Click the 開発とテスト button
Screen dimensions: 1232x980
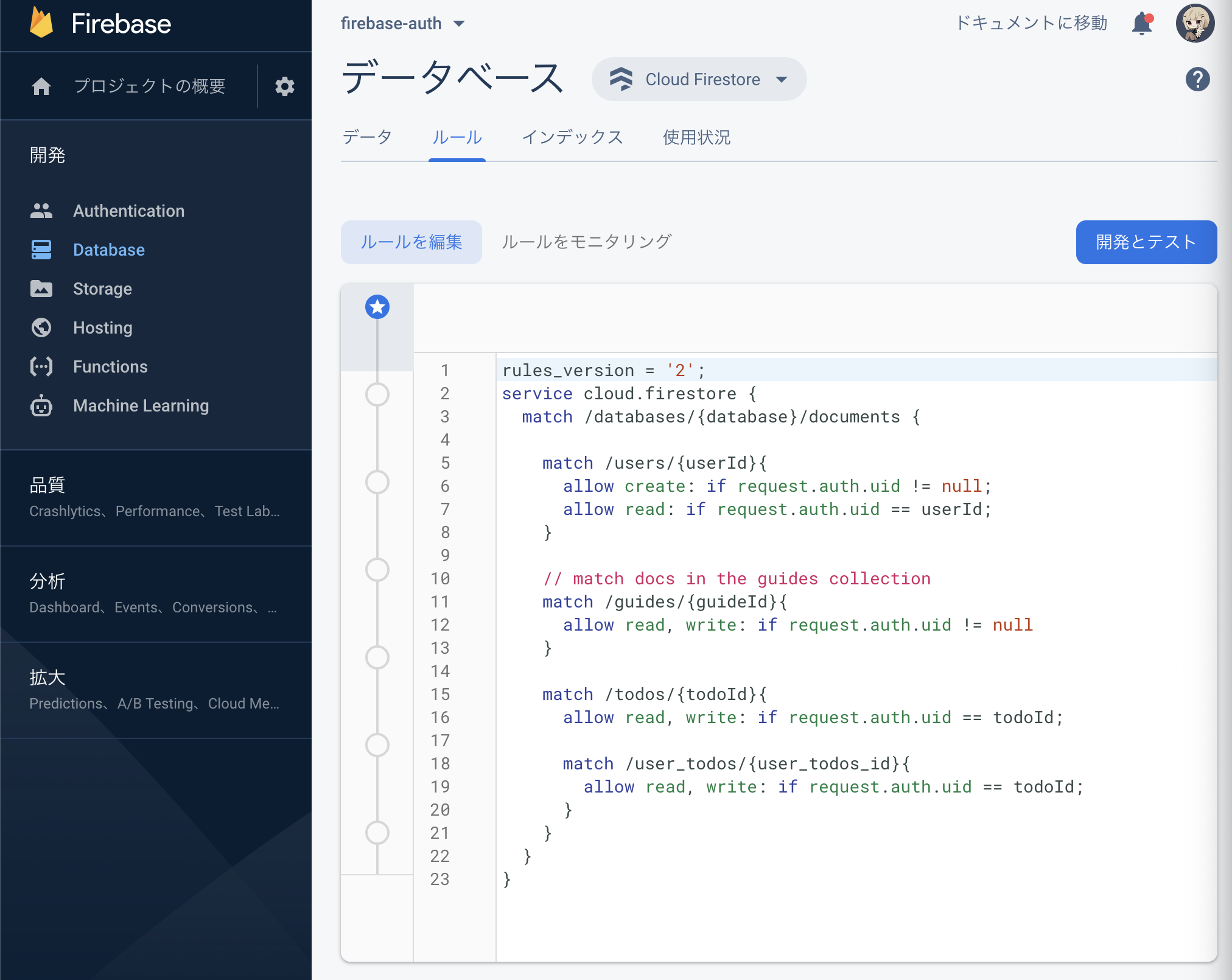click(x=1146, y=242)
